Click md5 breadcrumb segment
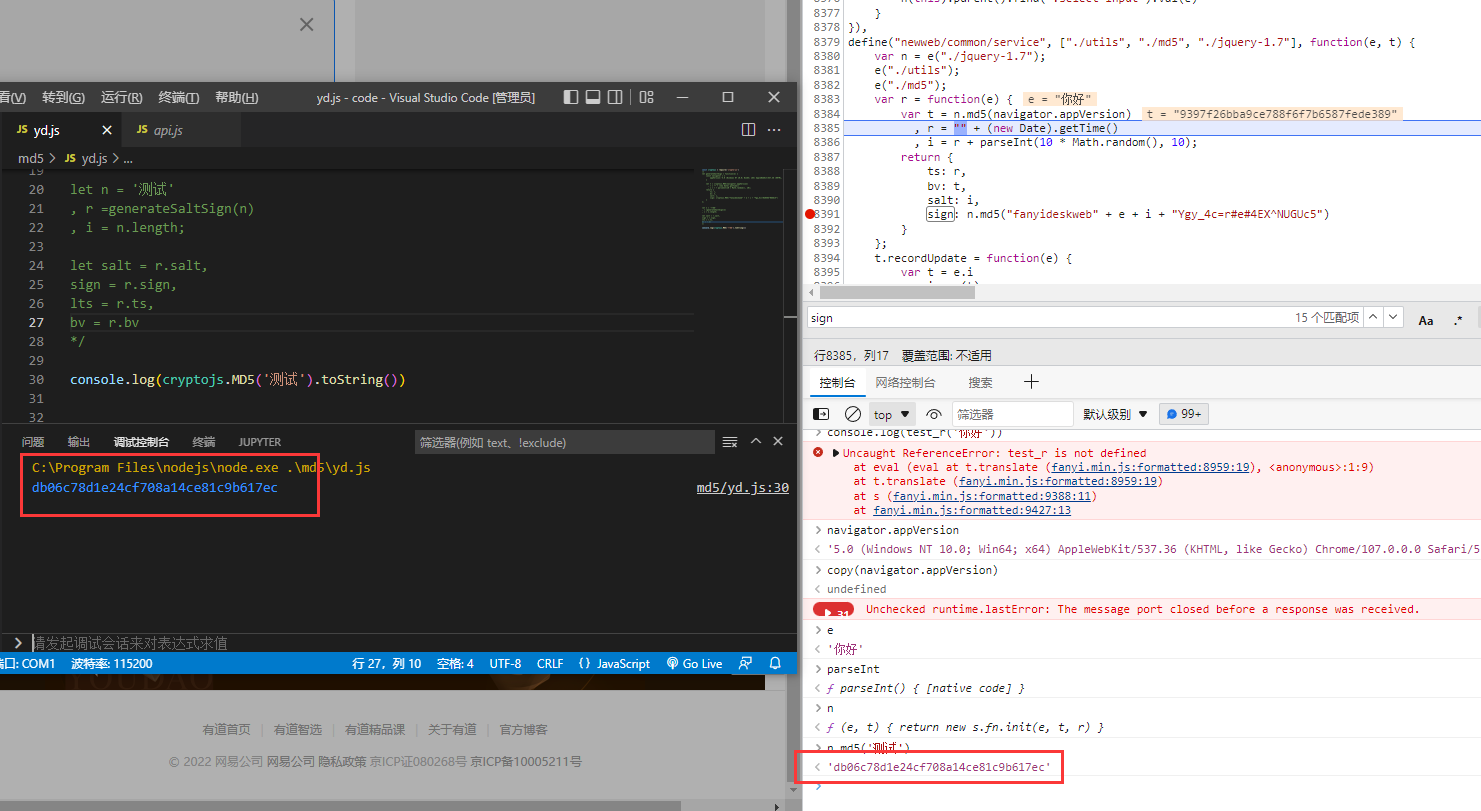 (x=31, y=158)
